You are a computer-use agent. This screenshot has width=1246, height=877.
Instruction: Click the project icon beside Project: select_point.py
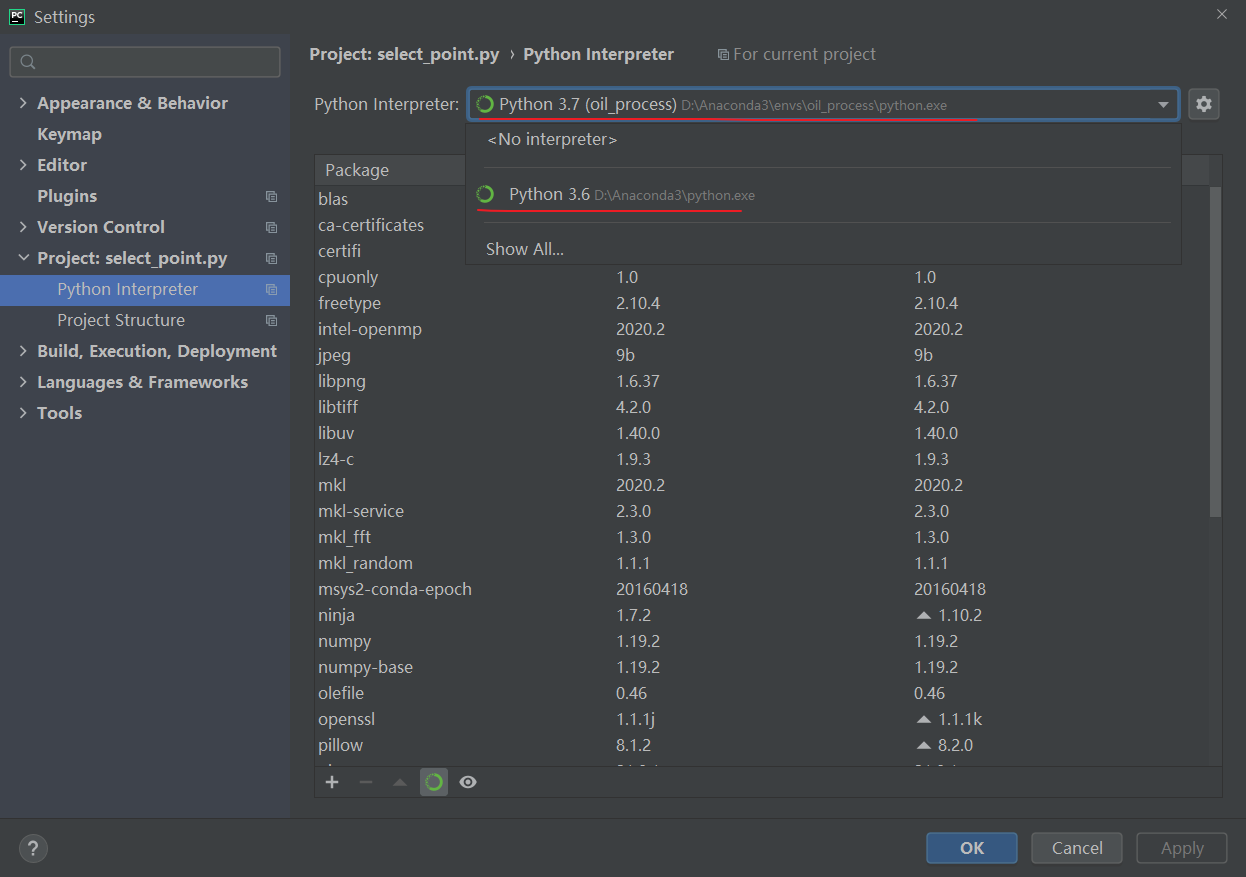click(271, 258)
